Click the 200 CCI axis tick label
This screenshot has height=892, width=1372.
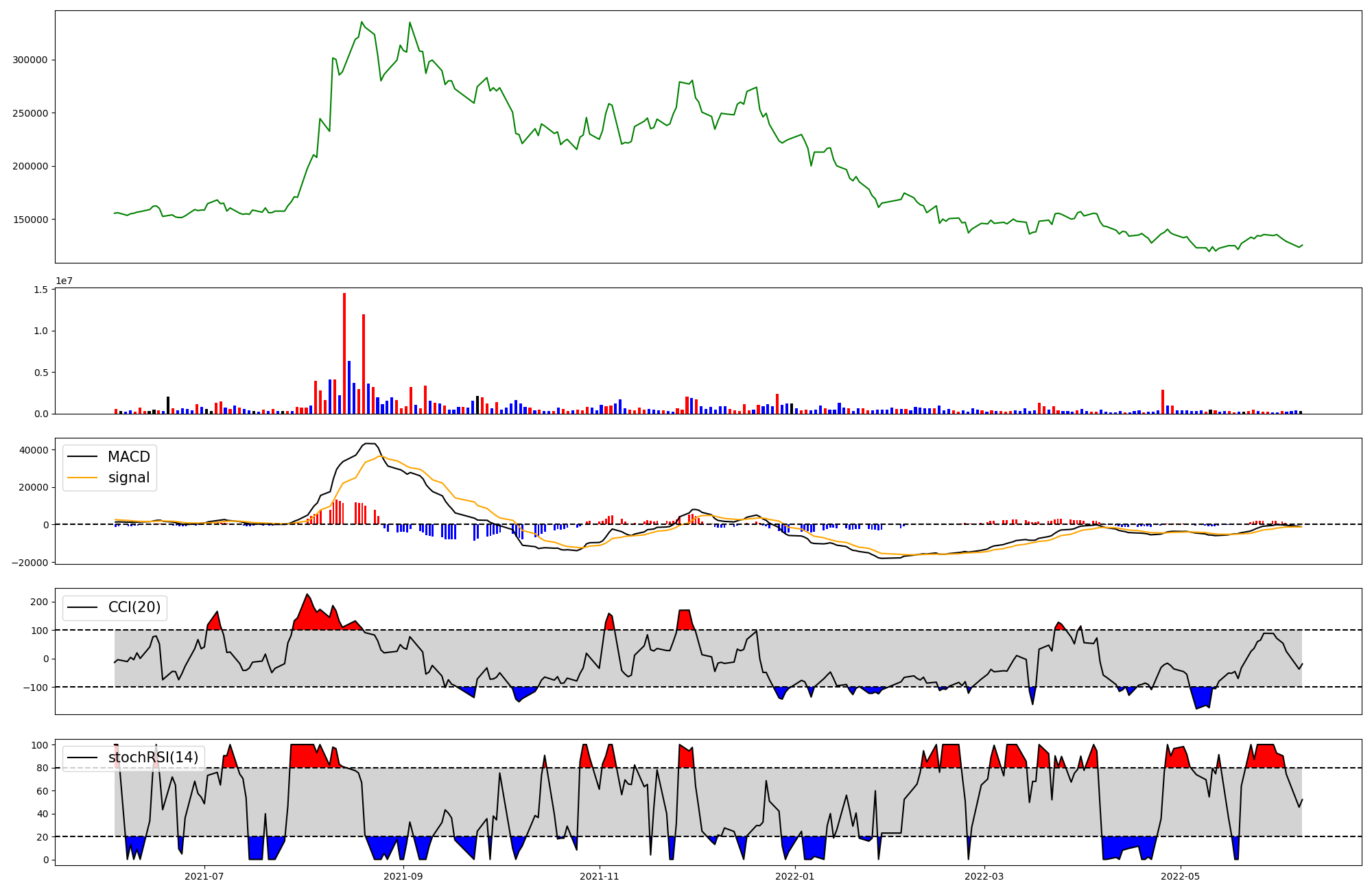[40, 602]
